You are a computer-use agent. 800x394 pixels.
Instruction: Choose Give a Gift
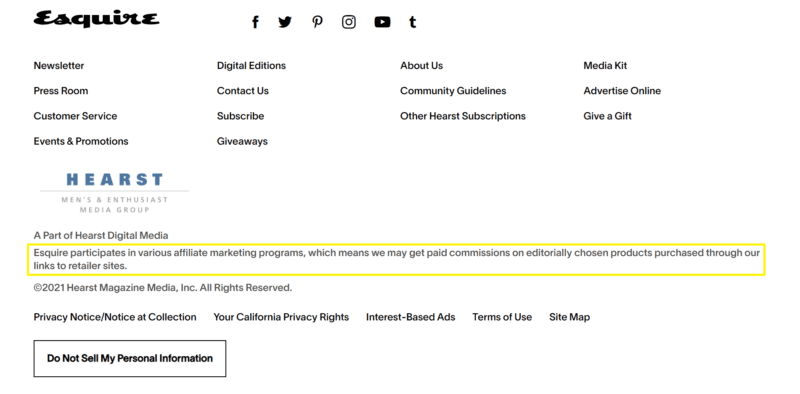(607, 116)
